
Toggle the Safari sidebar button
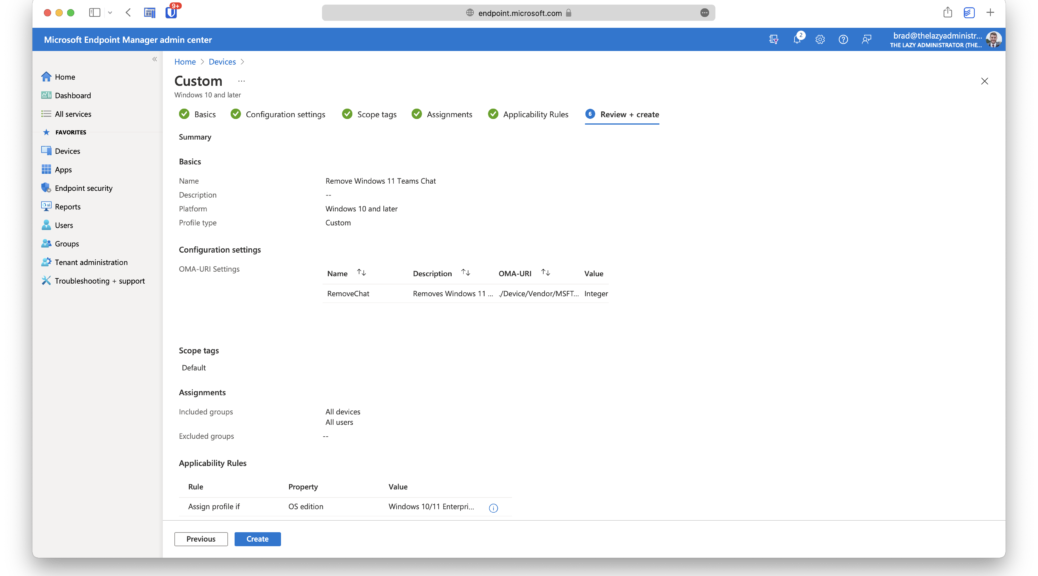pyautogui.click(x=95, y=13)
